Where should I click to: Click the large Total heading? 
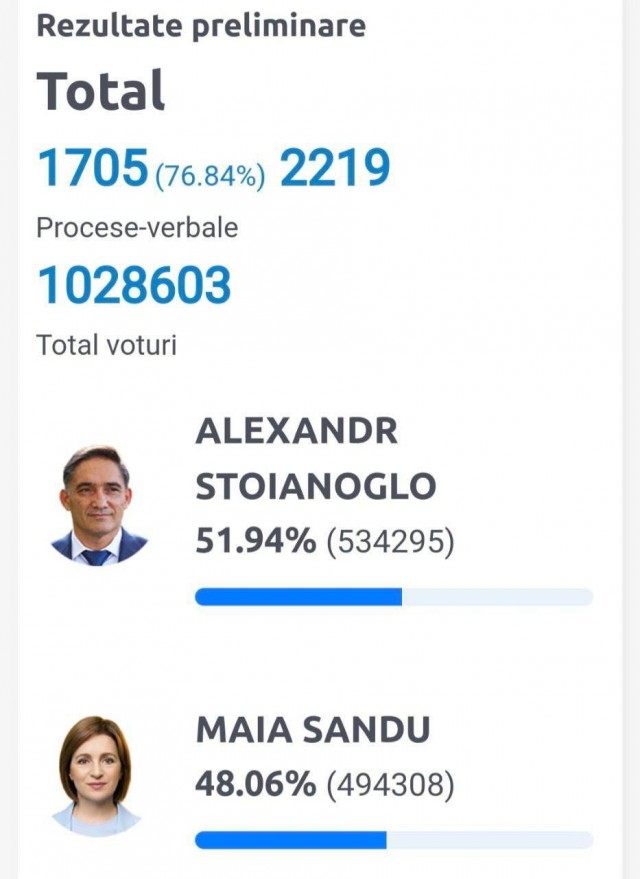point(101,92)
